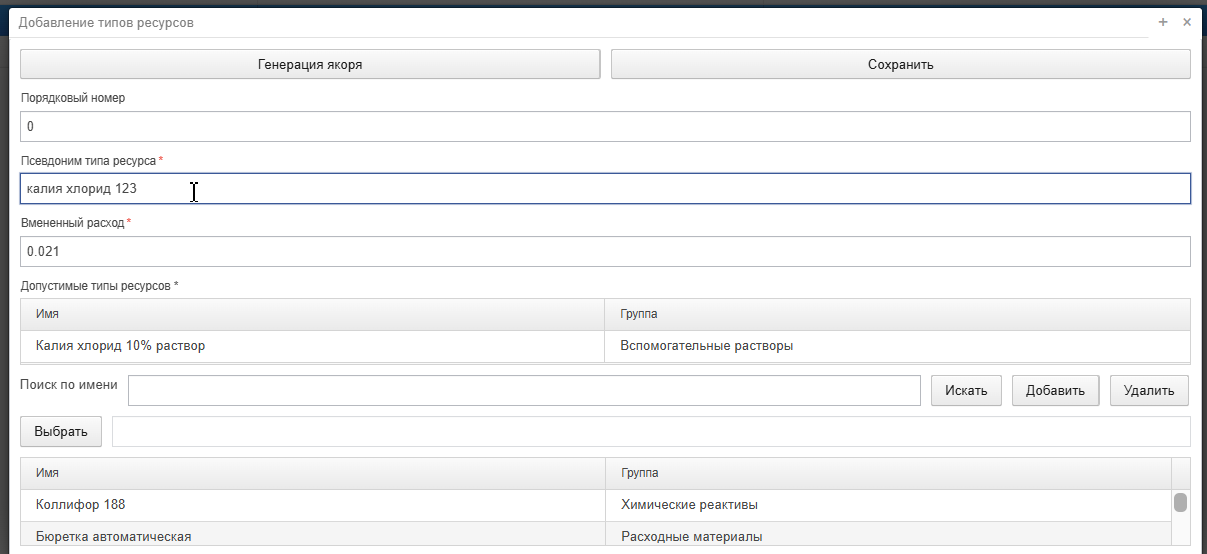Viewport: 1207px width, 554px height.
Task: Click the Псевдоним типа ресурса input
Action: [605, 189]
